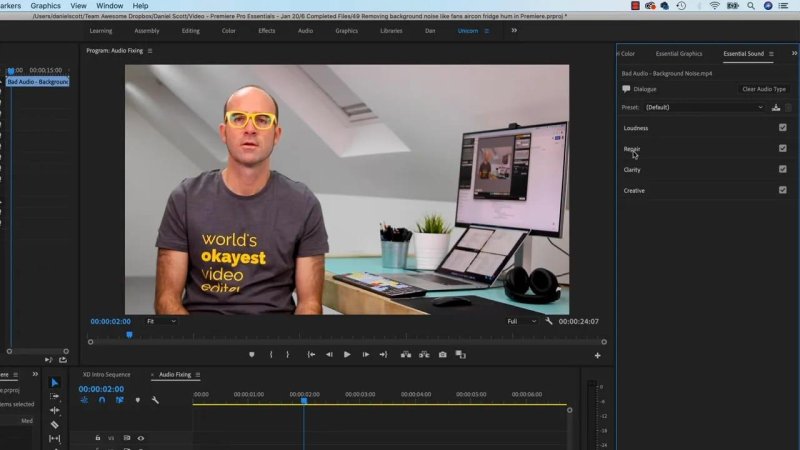Open Spotlight search in menu bar
The height and width of the screenshot is (450, 800).
(751, 6)
